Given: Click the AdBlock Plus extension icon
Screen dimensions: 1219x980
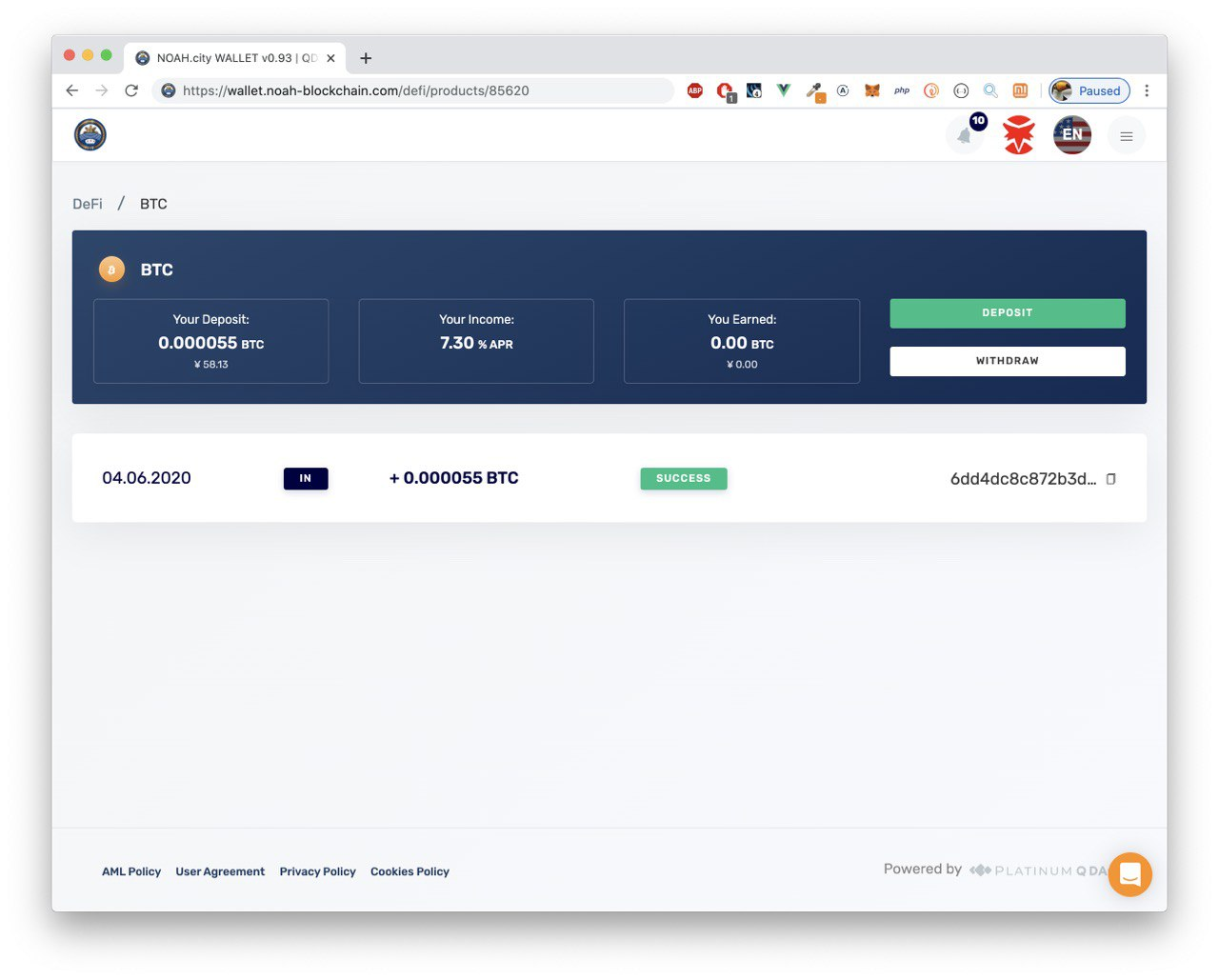Looking at the screenshot, I should [x=695, y=90].
